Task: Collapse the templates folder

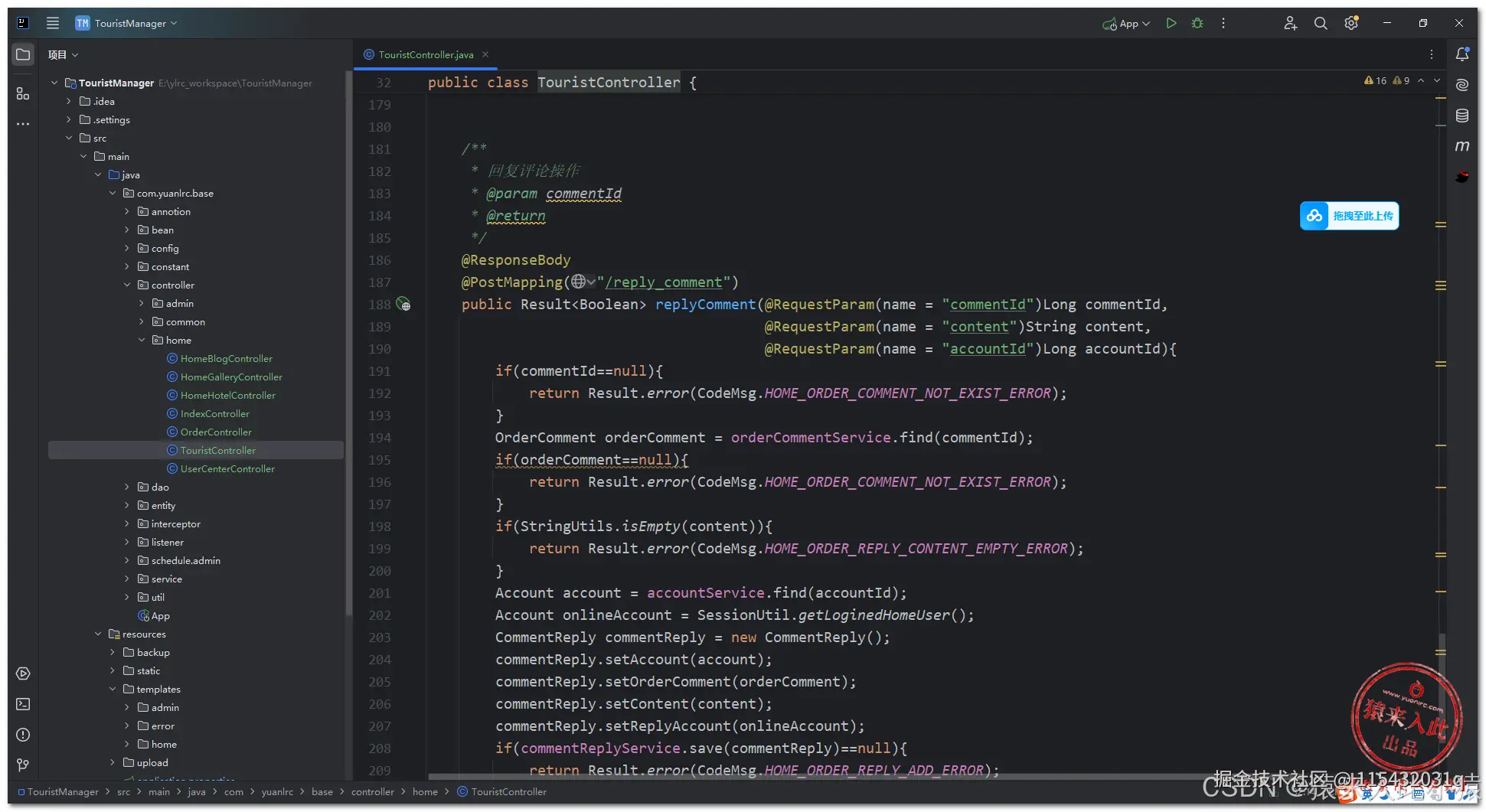Action: (113, 689)
